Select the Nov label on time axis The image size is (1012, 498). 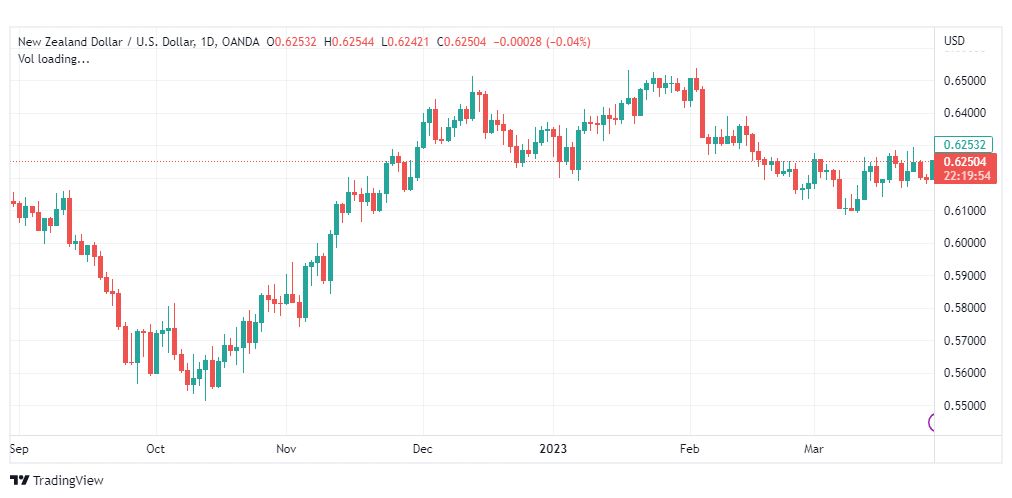click(x=285, y=448)
